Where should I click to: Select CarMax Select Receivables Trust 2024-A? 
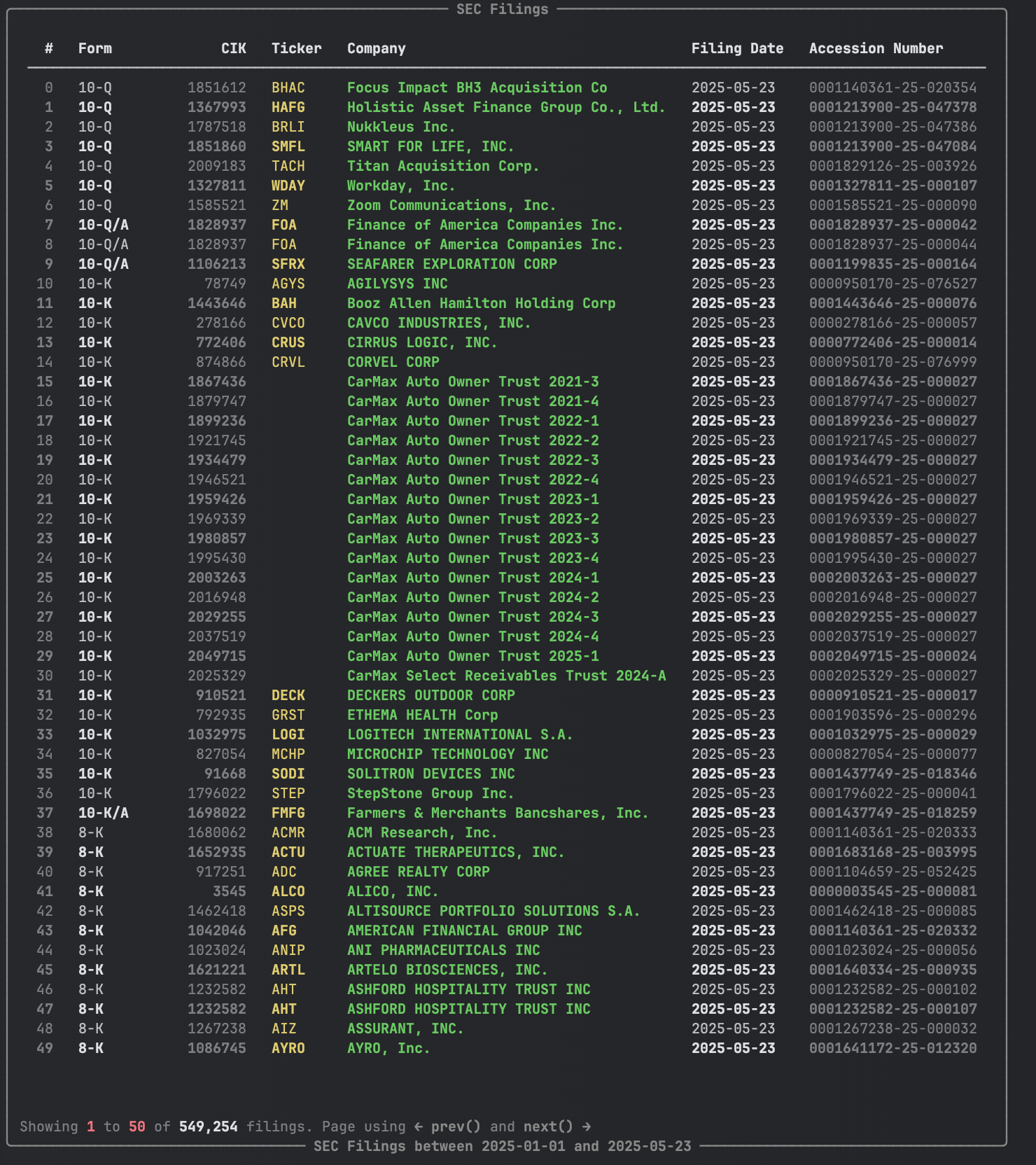pyautogui.click(x=506, y=676)
